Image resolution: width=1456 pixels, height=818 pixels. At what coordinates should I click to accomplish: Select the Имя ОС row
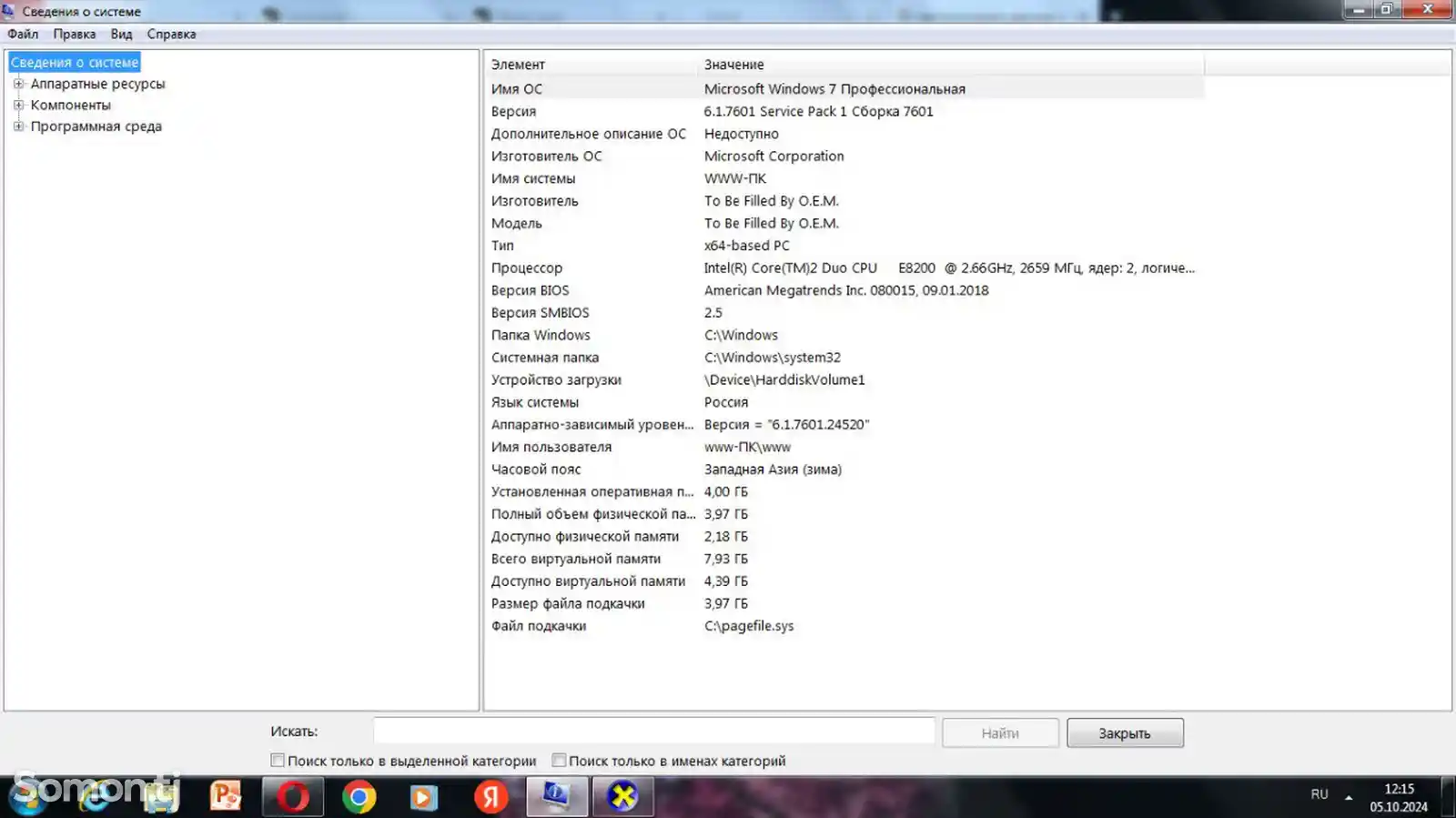click(844, 89)
